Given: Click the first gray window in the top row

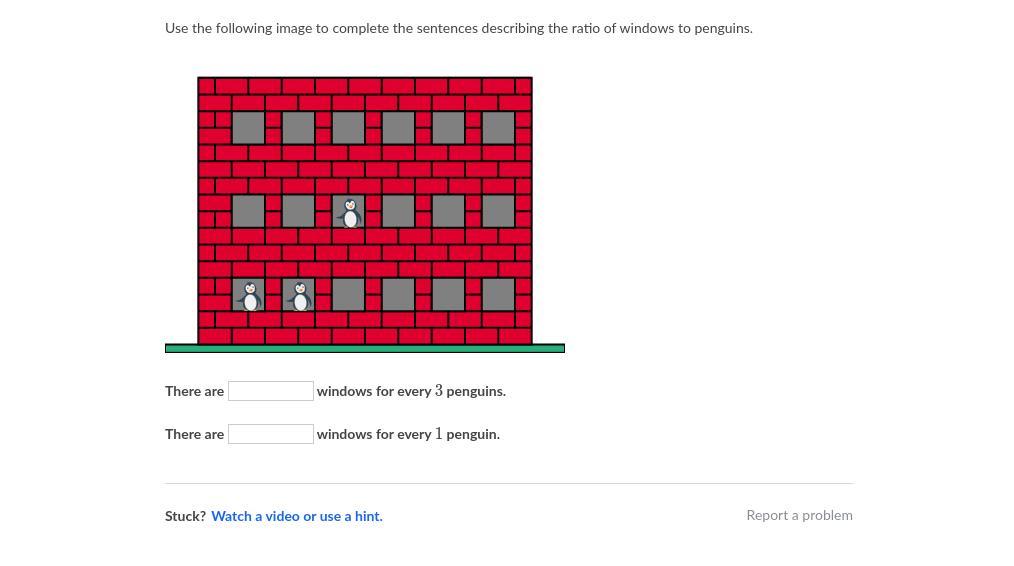Looking at the screenshot, I should tap(248, 127).
